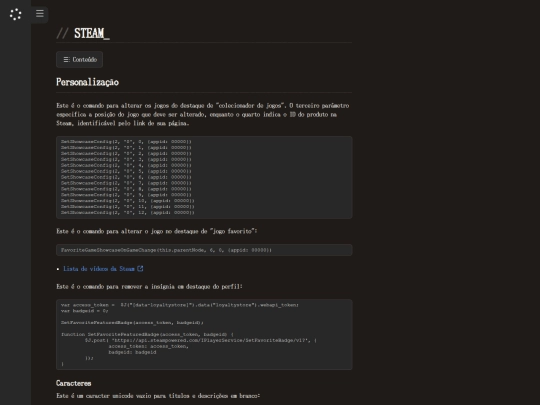Expand the Conteúdo table of contents
This screenshot has height=405, width=540.
[80, 60]
